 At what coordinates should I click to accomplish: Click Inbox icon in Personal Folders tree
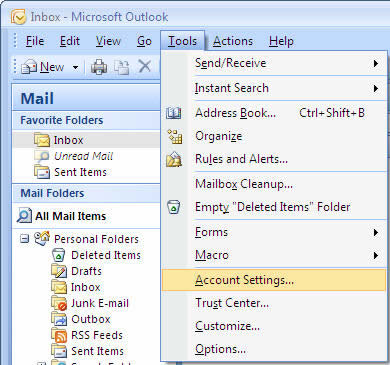point(59,287)
